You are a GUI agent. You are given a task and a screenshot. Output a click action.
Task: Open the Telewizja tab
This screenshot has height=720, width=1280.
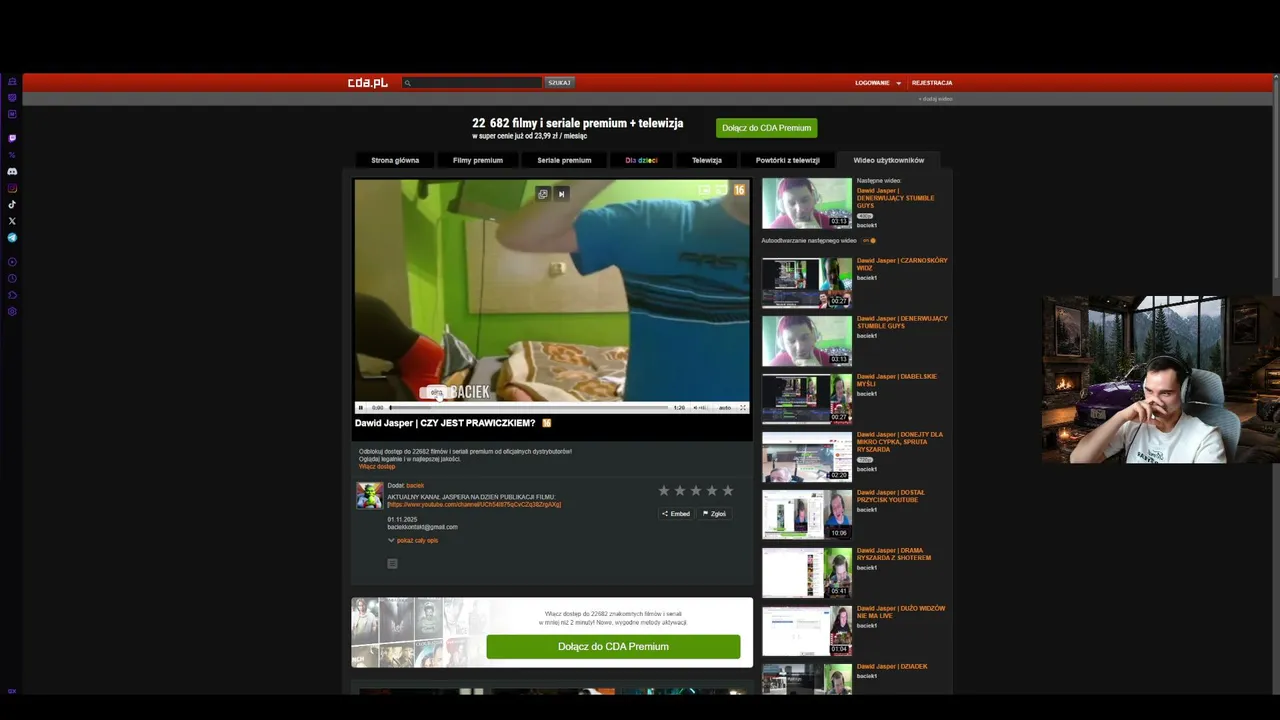tap(707, 160)
